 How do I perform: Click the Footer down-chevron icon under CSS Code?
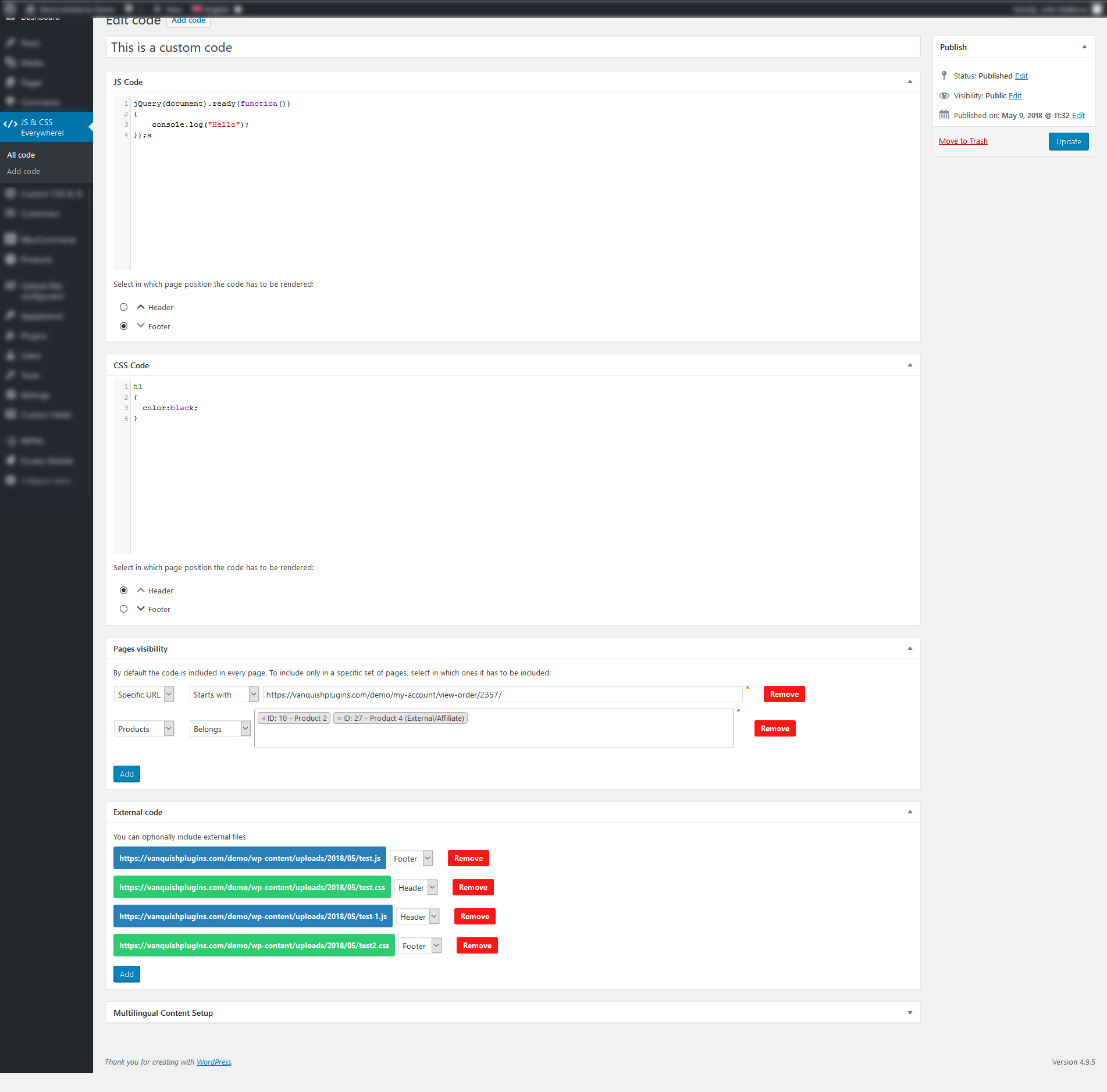141,609
